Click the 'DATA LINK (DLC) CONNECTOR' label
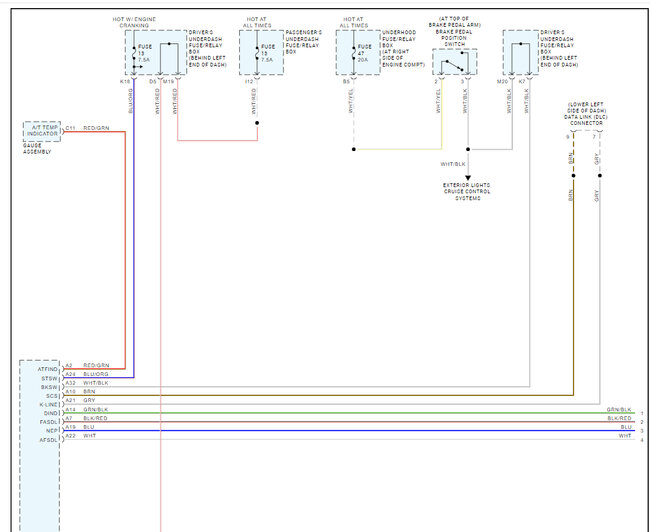The image size is (650, 532). tap(586, 120)
